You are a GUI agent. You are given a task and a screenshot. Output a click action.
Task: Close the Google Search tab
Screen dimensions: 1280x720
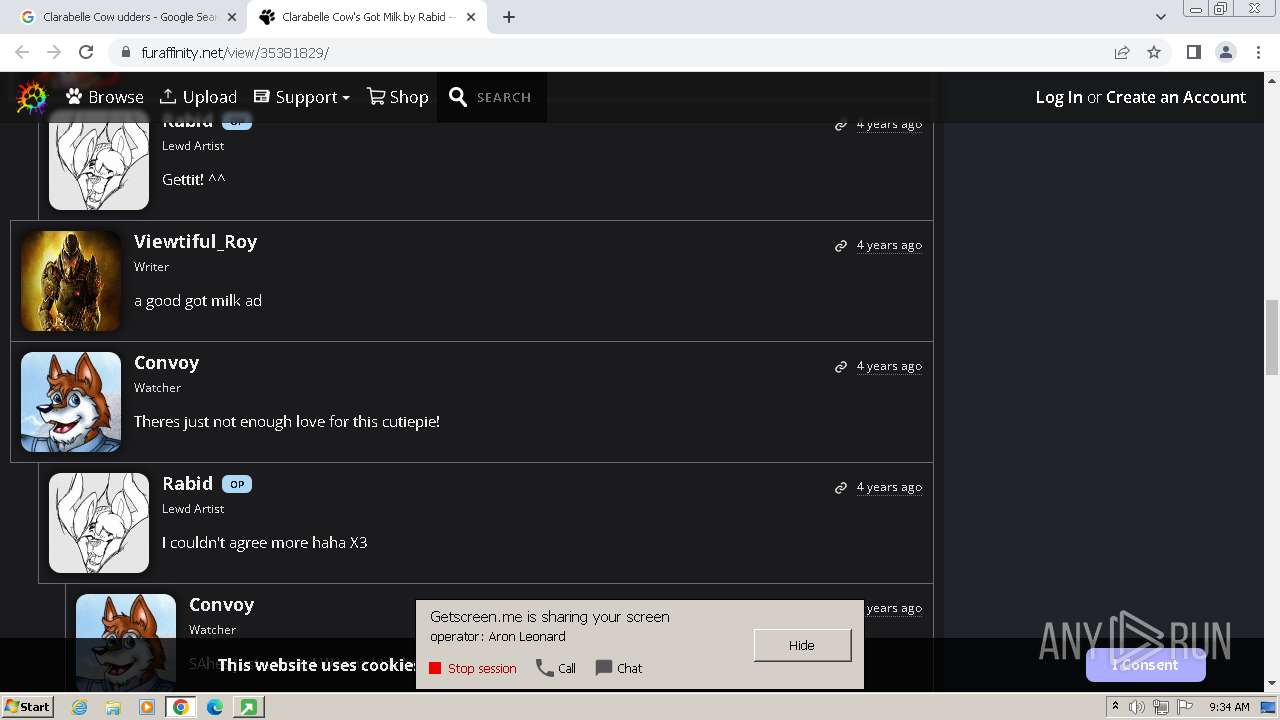[x=232, y=17]
